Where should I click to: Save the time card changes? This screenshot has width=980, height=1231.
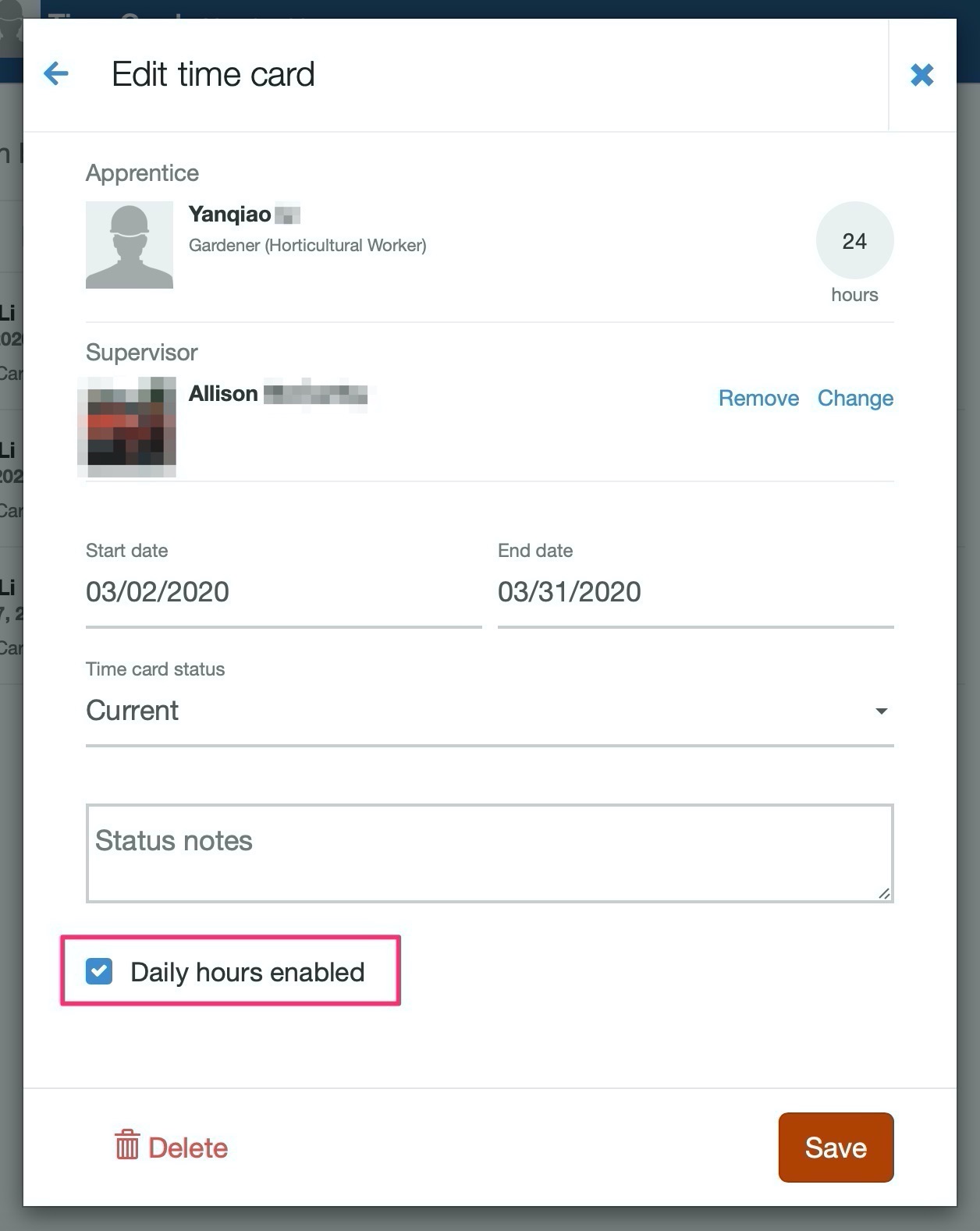click(x=836, y=1148)
